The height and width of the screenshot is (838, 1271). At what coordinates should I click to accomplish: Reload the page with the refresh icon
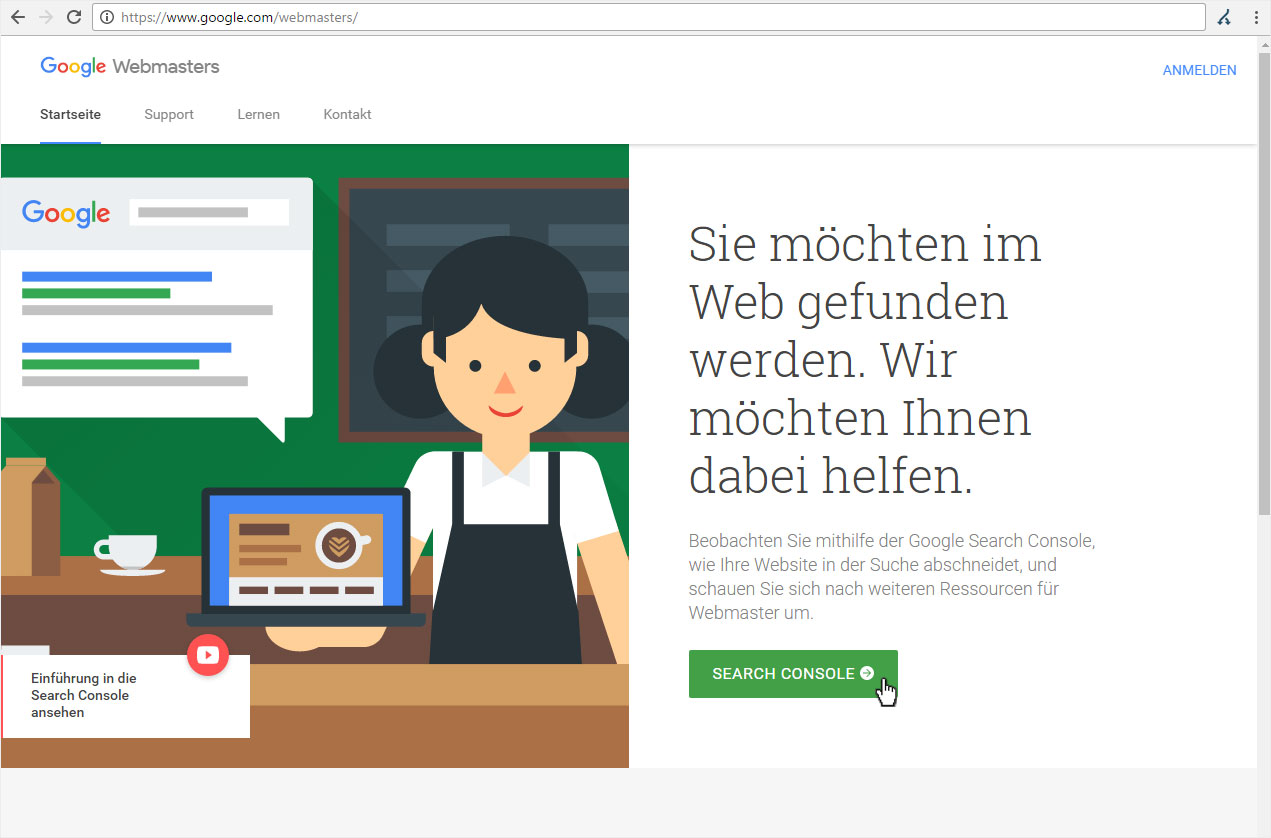[x=73, y=17]
